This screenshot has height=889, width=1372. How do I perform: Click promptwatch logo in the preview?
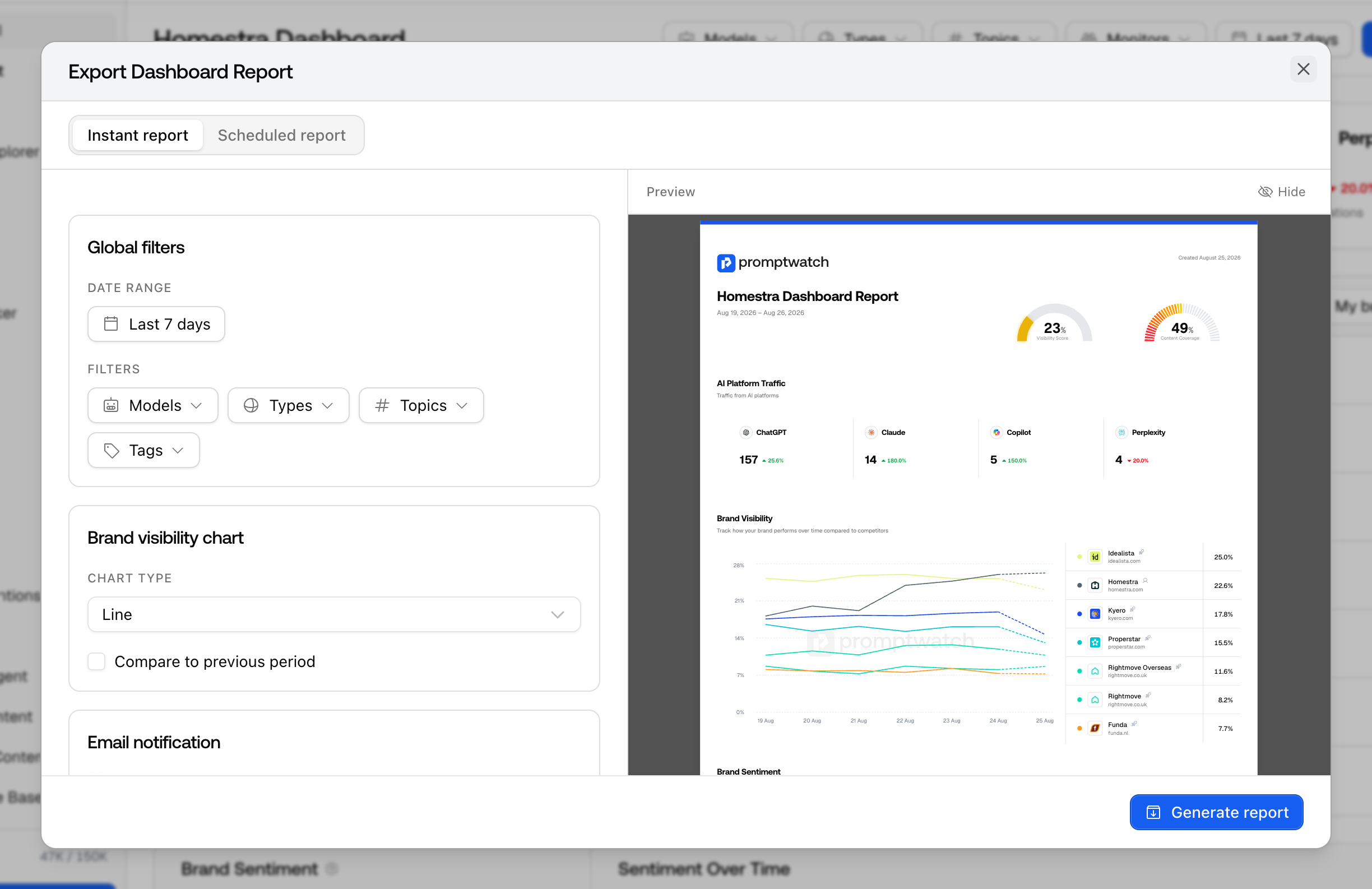[772, 262]
